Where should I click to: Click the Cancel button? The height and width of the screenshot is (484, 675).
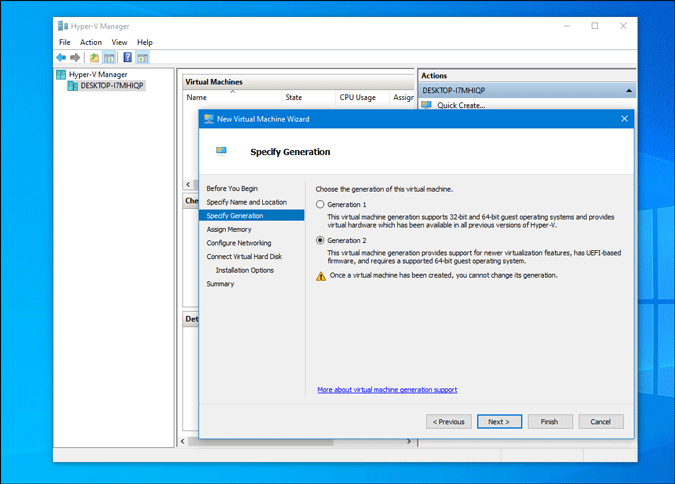click(x=601, y=422)
